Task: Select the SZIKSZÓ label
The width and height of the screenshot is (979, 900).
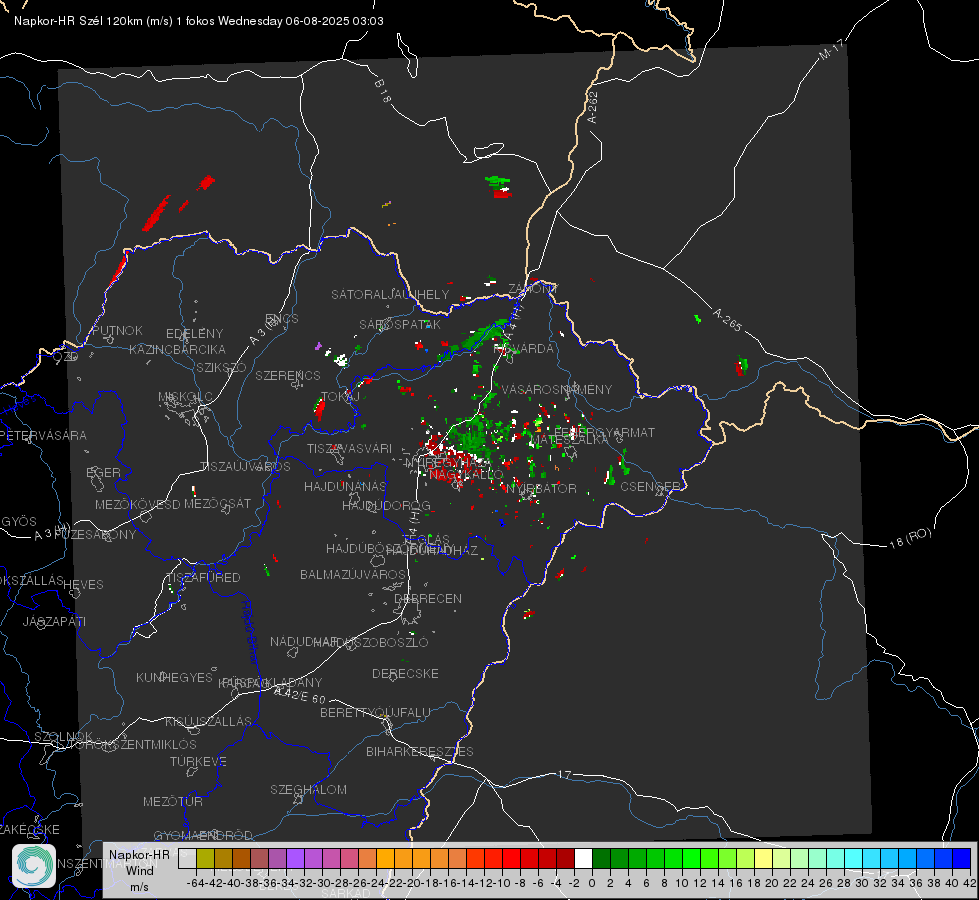Action: point(221,367)
